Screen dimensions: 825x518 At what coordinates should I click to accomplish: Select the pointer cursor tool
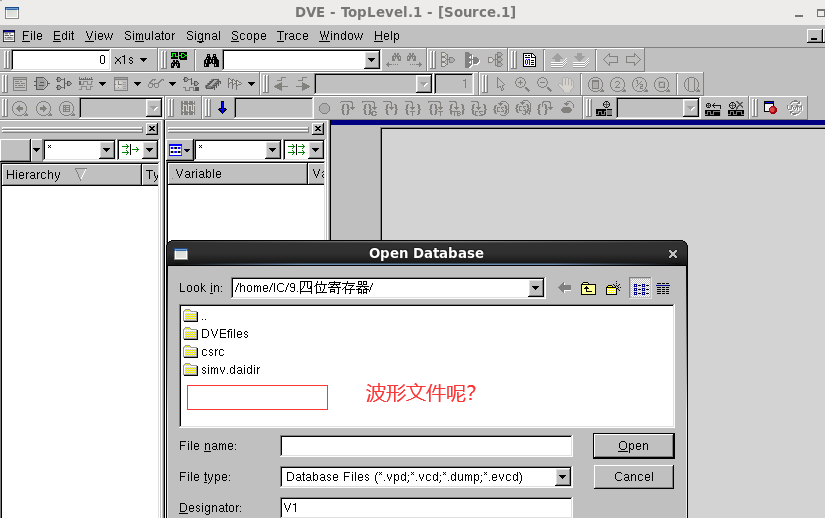pyautogui.click(x=500, y=84)
